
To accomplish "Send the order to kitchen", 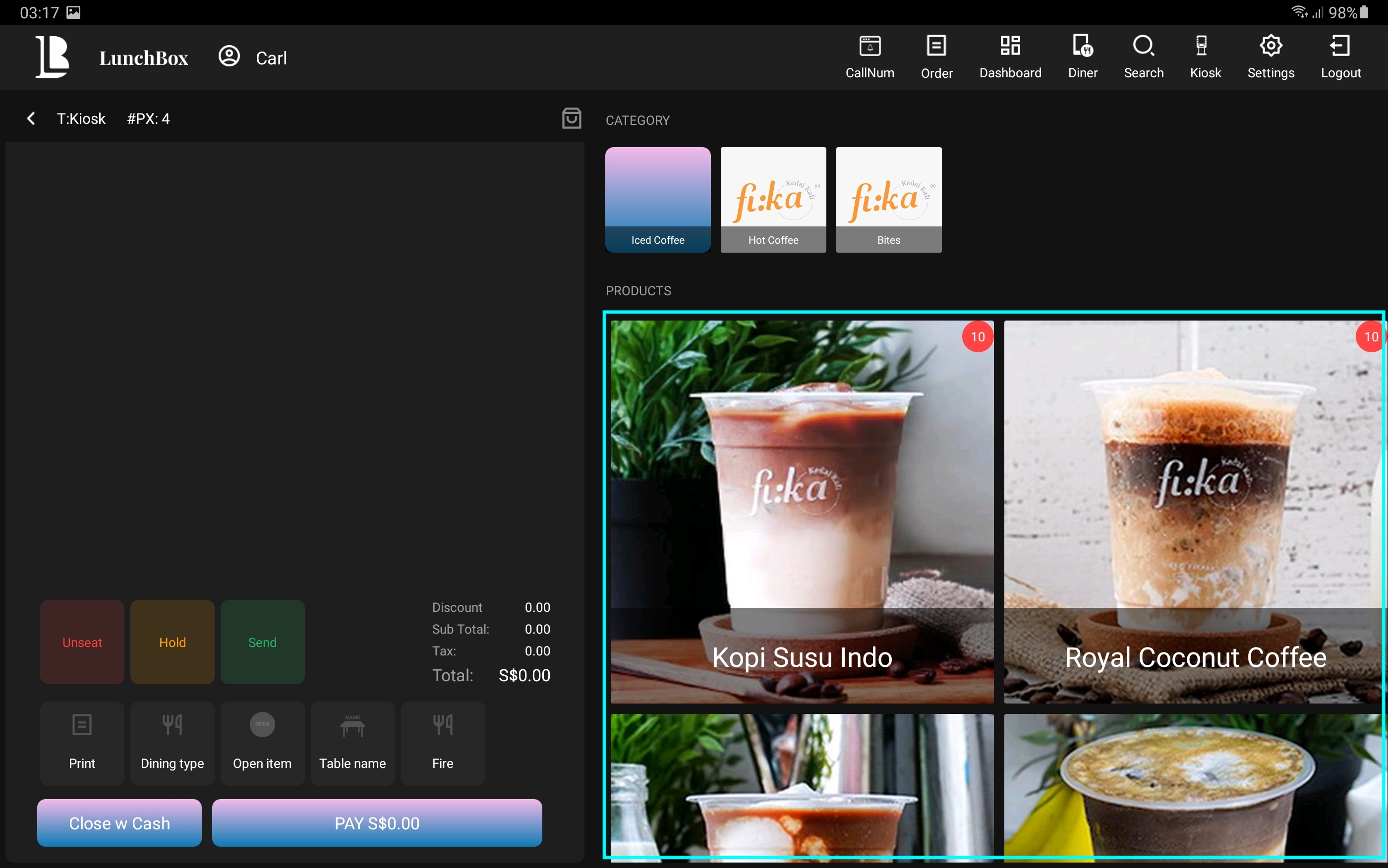I will click(262, 642).
